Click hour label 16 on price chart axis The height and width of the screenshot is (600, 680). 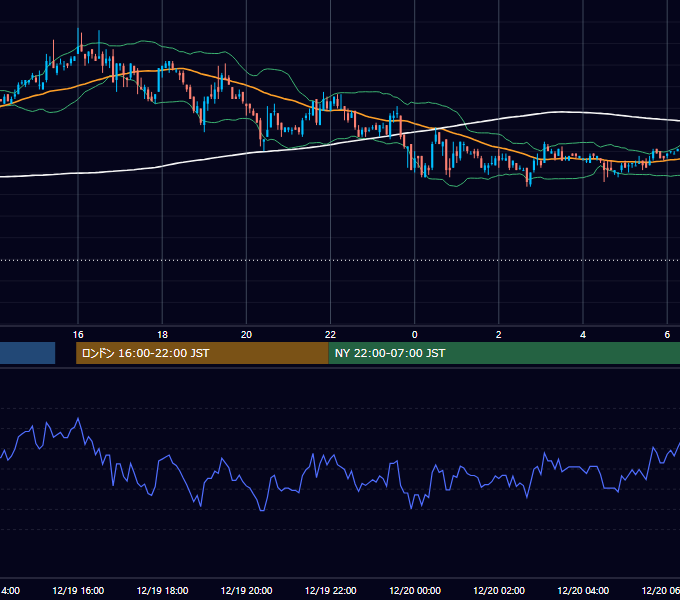point(78,335)
